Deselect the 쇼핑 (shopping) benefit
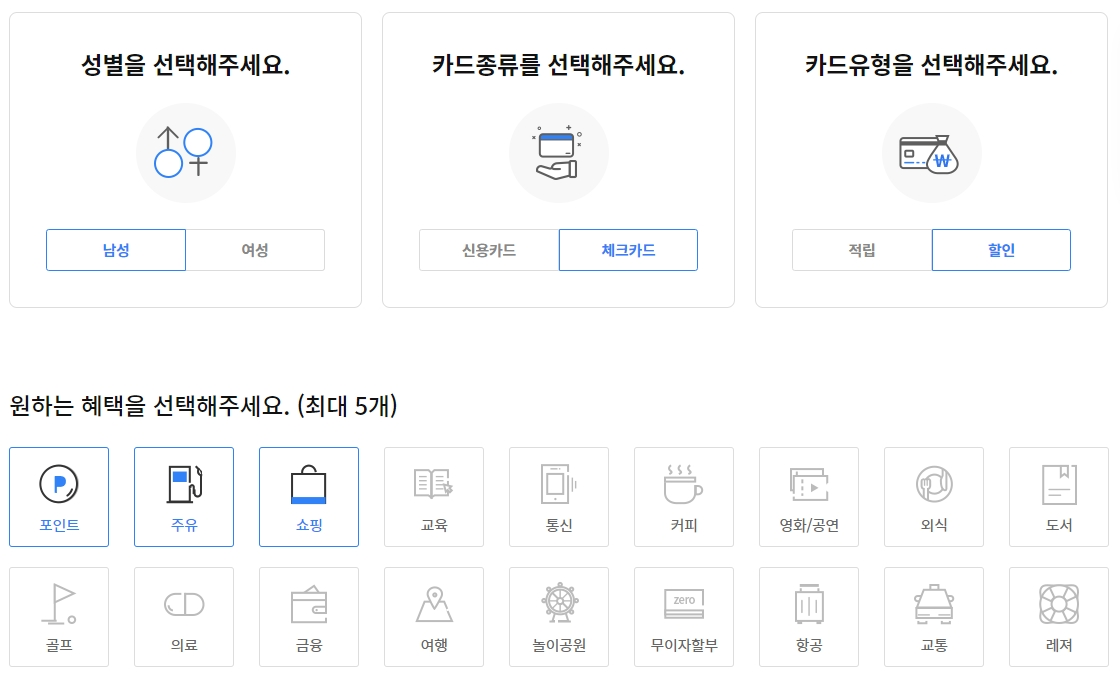This screenshot has width=1120, height=677. click(x=309, y=497)
